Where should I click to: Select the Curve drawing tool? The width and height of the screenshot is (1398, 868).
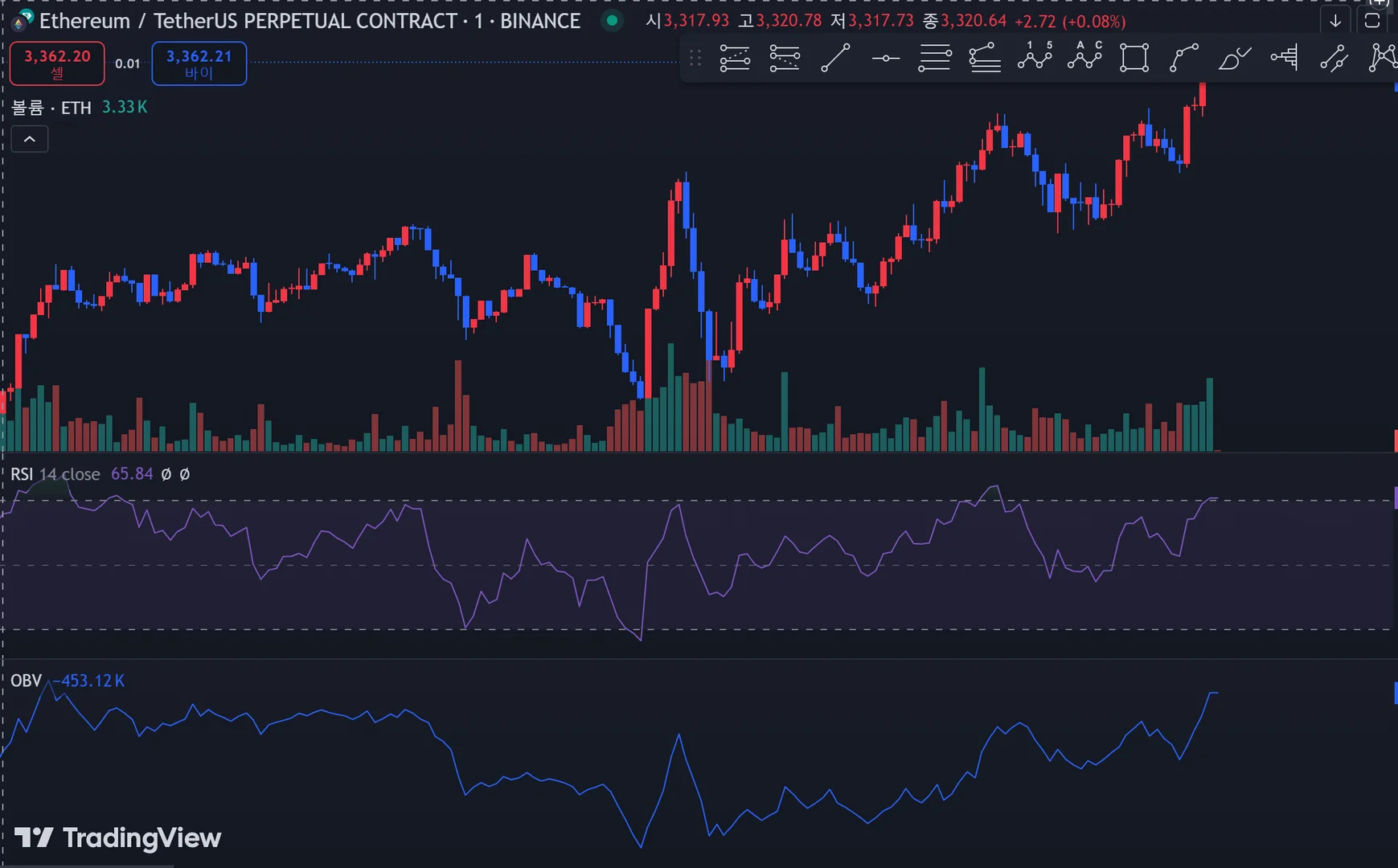coord(1184,58)
